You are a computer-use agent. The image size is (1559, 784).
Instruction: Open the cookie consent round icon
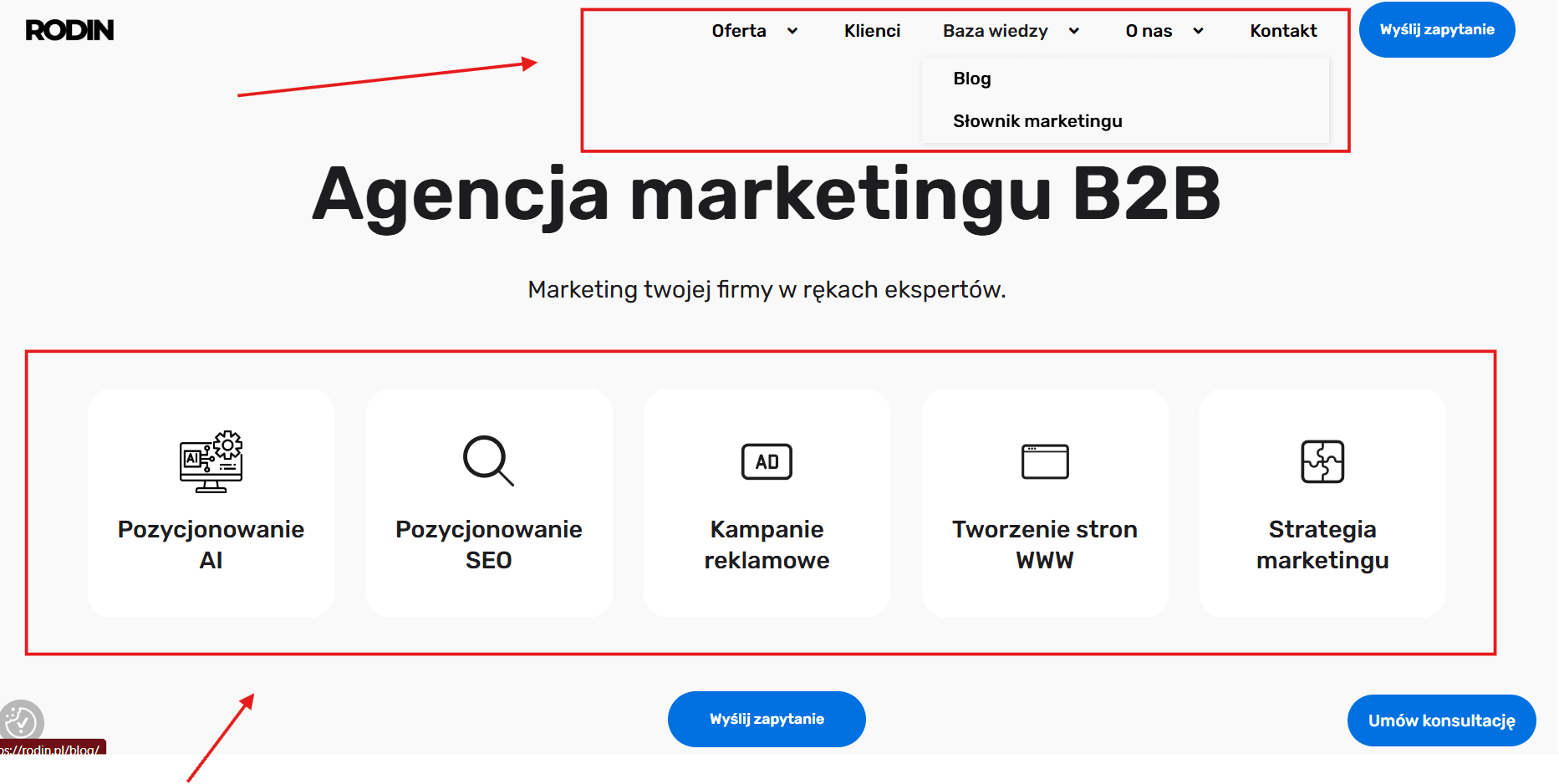21,722
